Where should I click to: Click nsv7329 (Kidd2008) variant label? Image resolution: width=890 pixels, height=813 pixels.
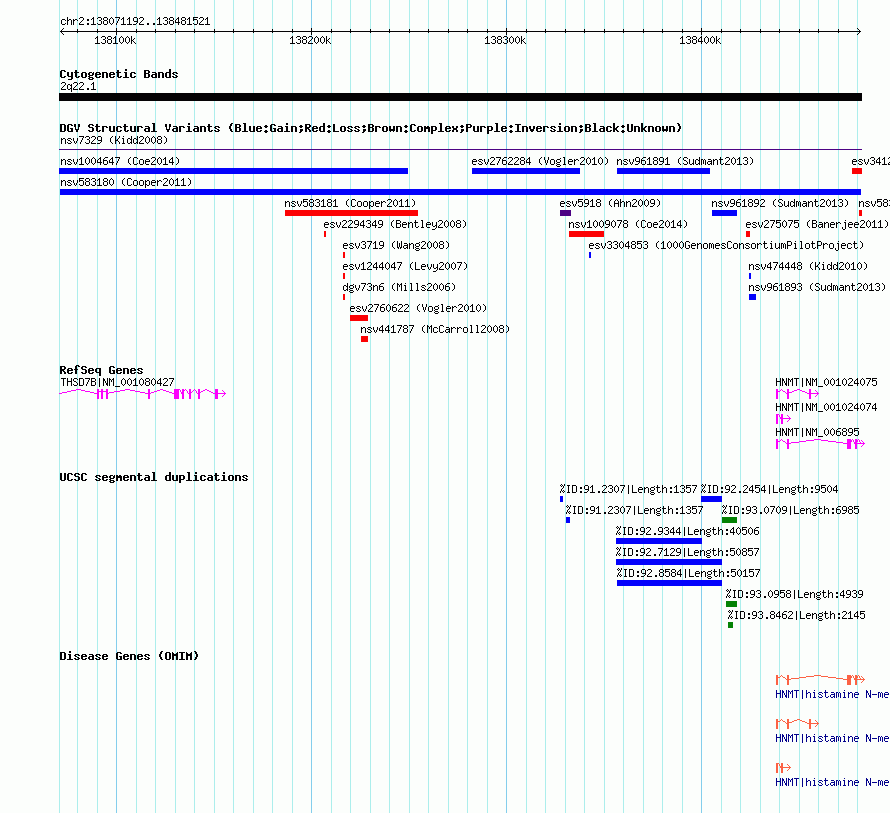click(114, 140)
